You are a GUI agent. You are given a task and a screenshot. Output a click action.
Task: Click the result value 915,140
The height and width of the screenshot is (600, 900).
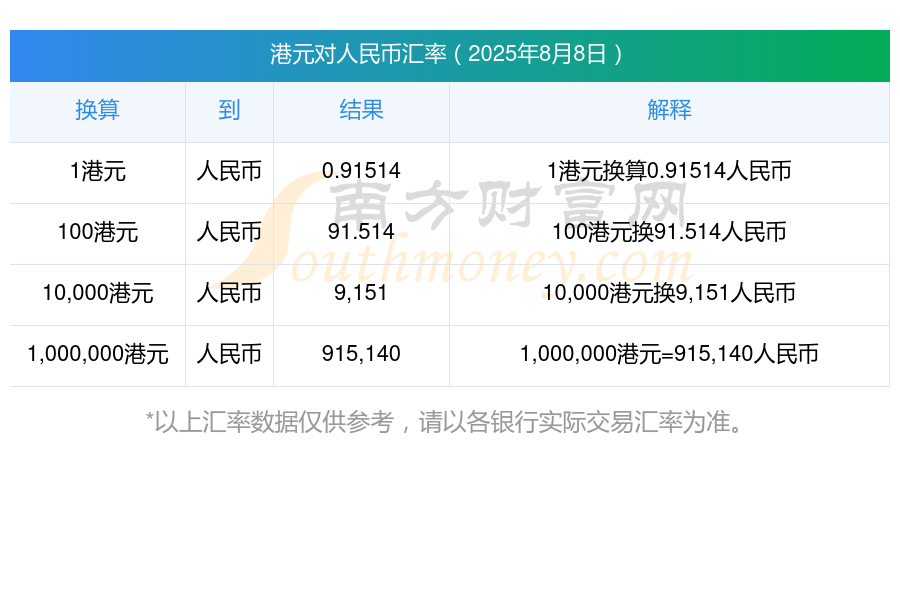361,354
